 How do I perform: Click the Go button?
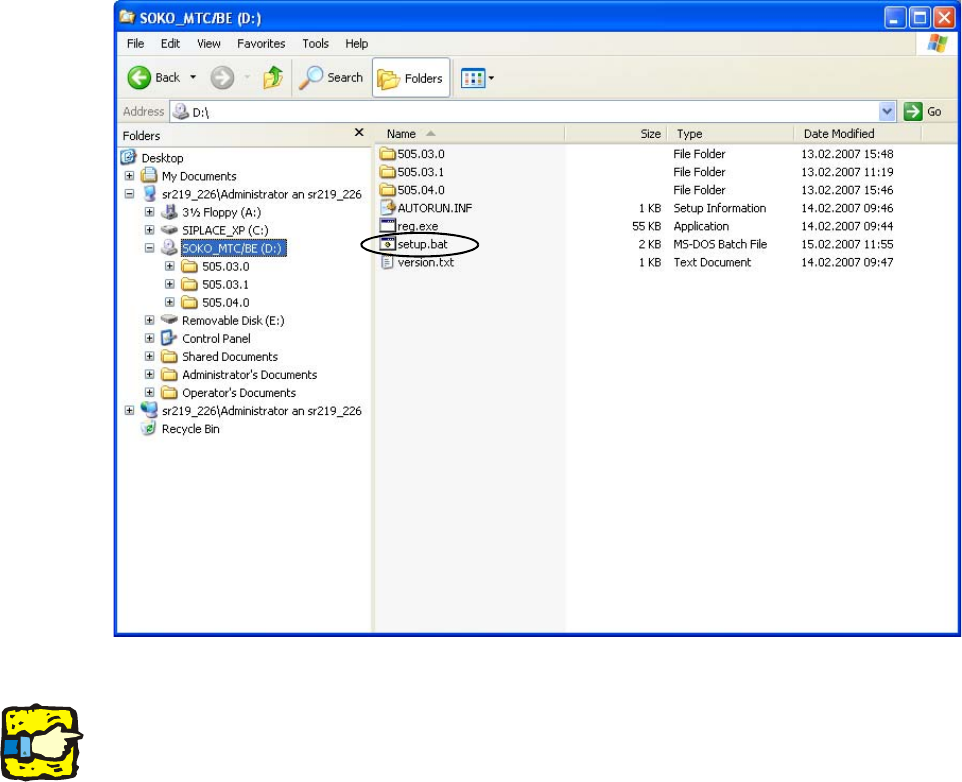923,112
